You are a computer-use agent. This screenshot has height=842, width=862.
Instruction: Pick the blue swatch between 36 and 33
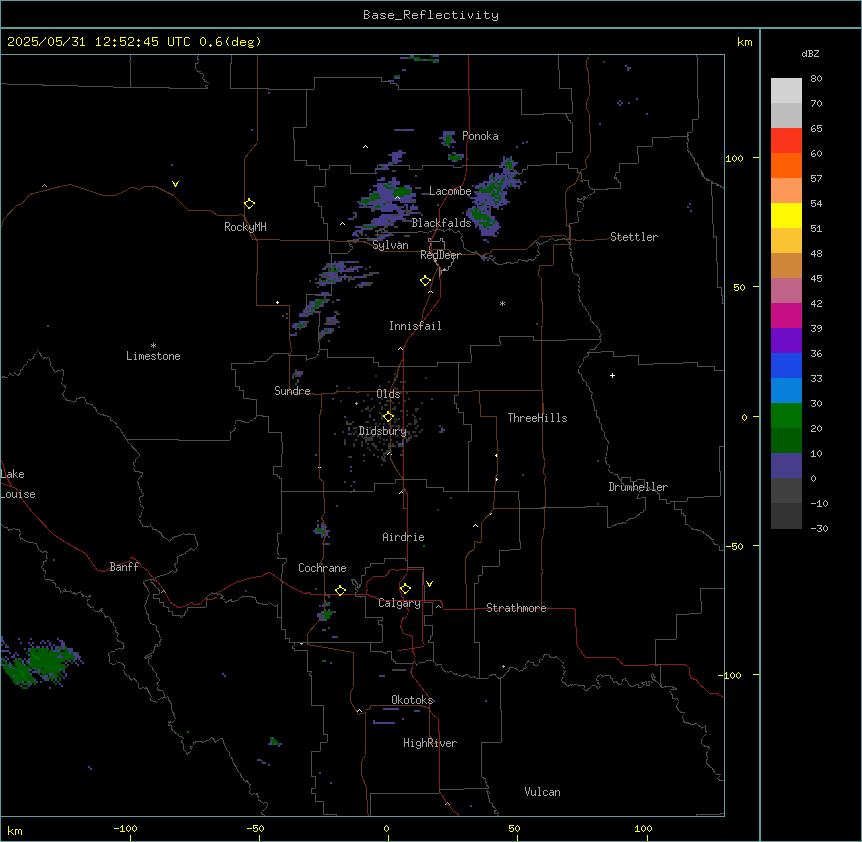pyautogui.click(x=786, y=366)
